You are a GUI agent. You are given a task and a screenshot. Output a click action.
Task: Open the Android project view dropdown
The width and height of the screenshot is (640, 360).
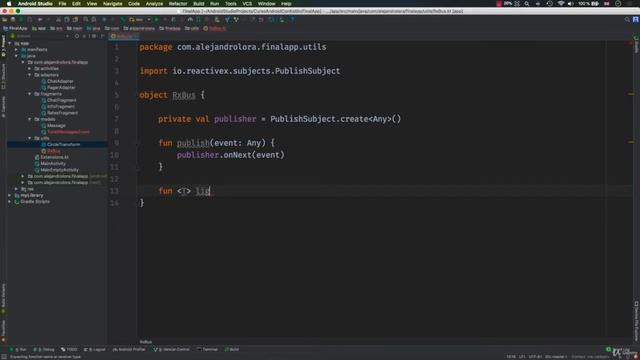[40, 36]
